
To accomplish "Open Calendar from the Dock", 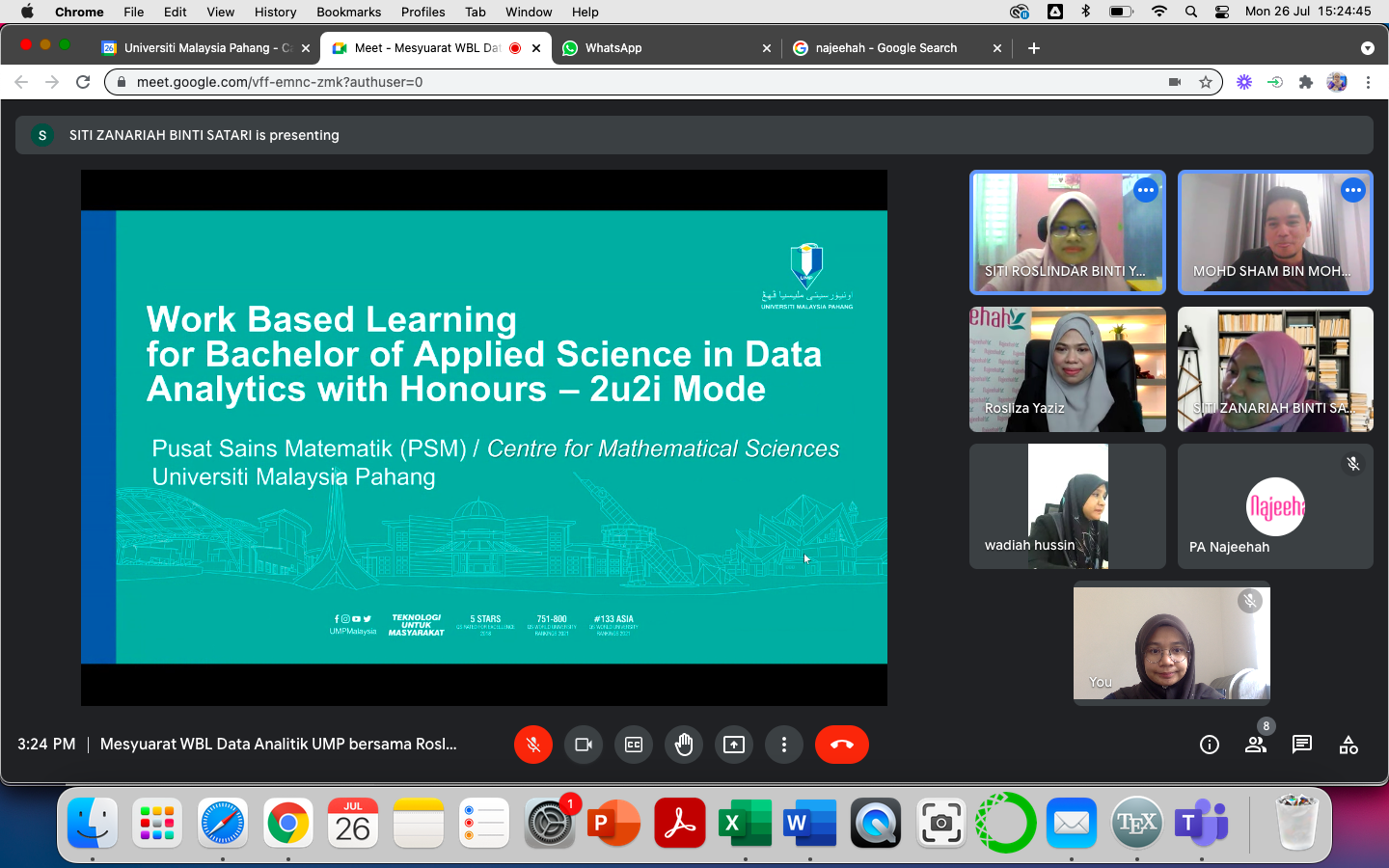I will [353, 823].
